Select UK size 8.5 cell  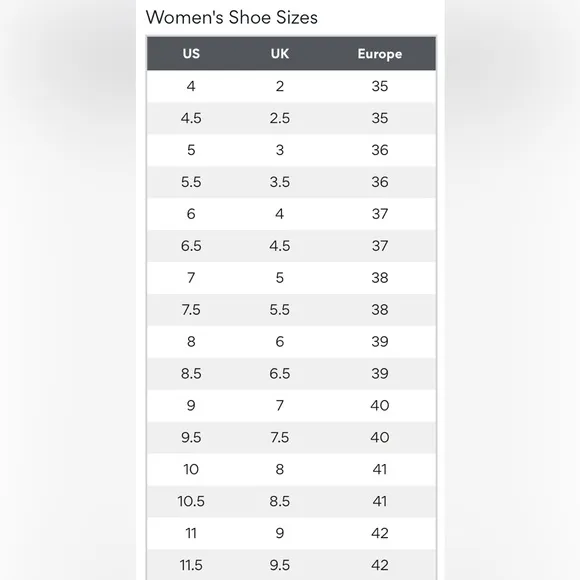point(280,502)
